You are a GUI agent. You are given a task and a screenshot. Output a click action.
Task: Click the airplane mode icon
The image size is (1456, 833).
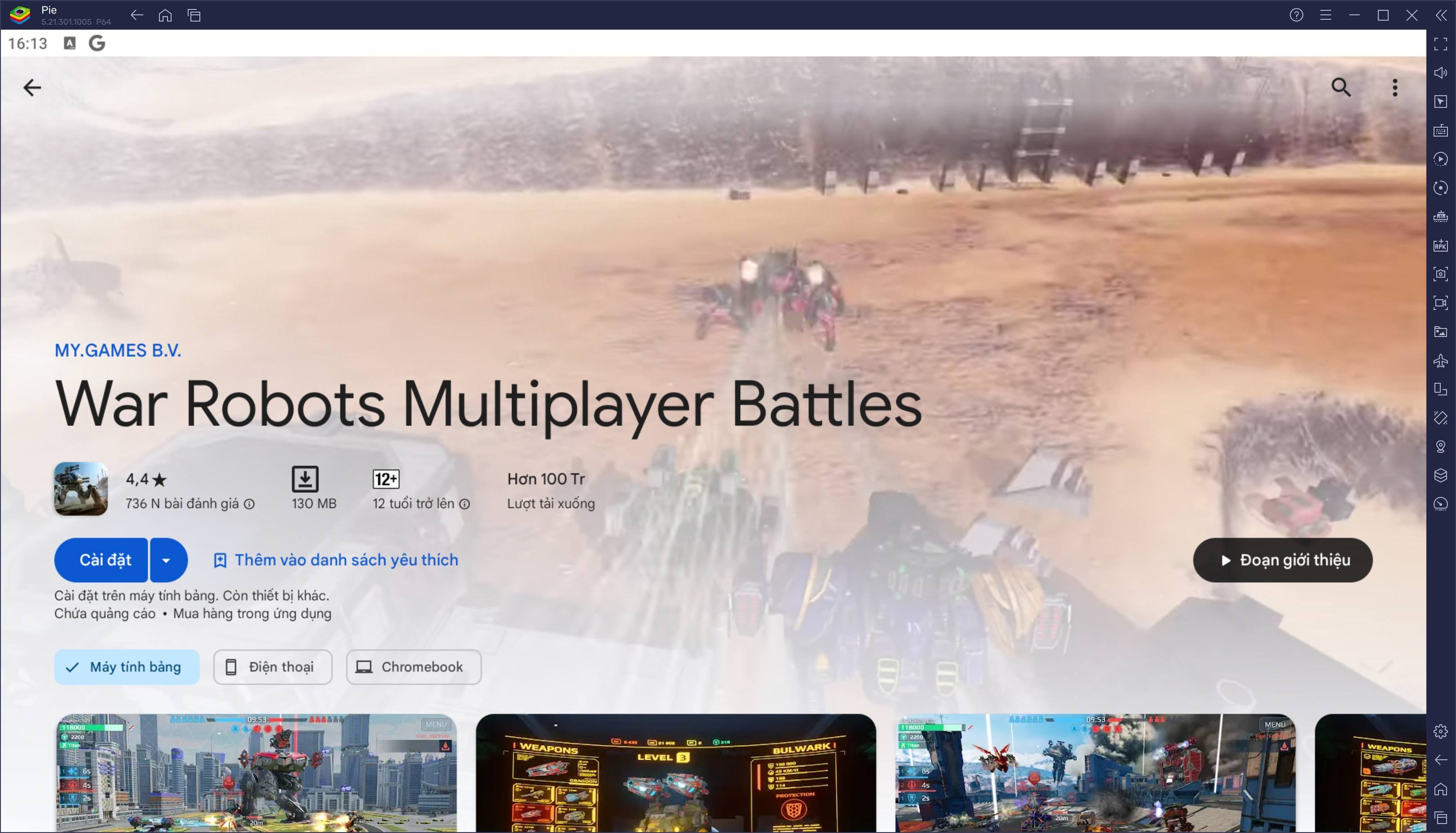[1441, 360]
